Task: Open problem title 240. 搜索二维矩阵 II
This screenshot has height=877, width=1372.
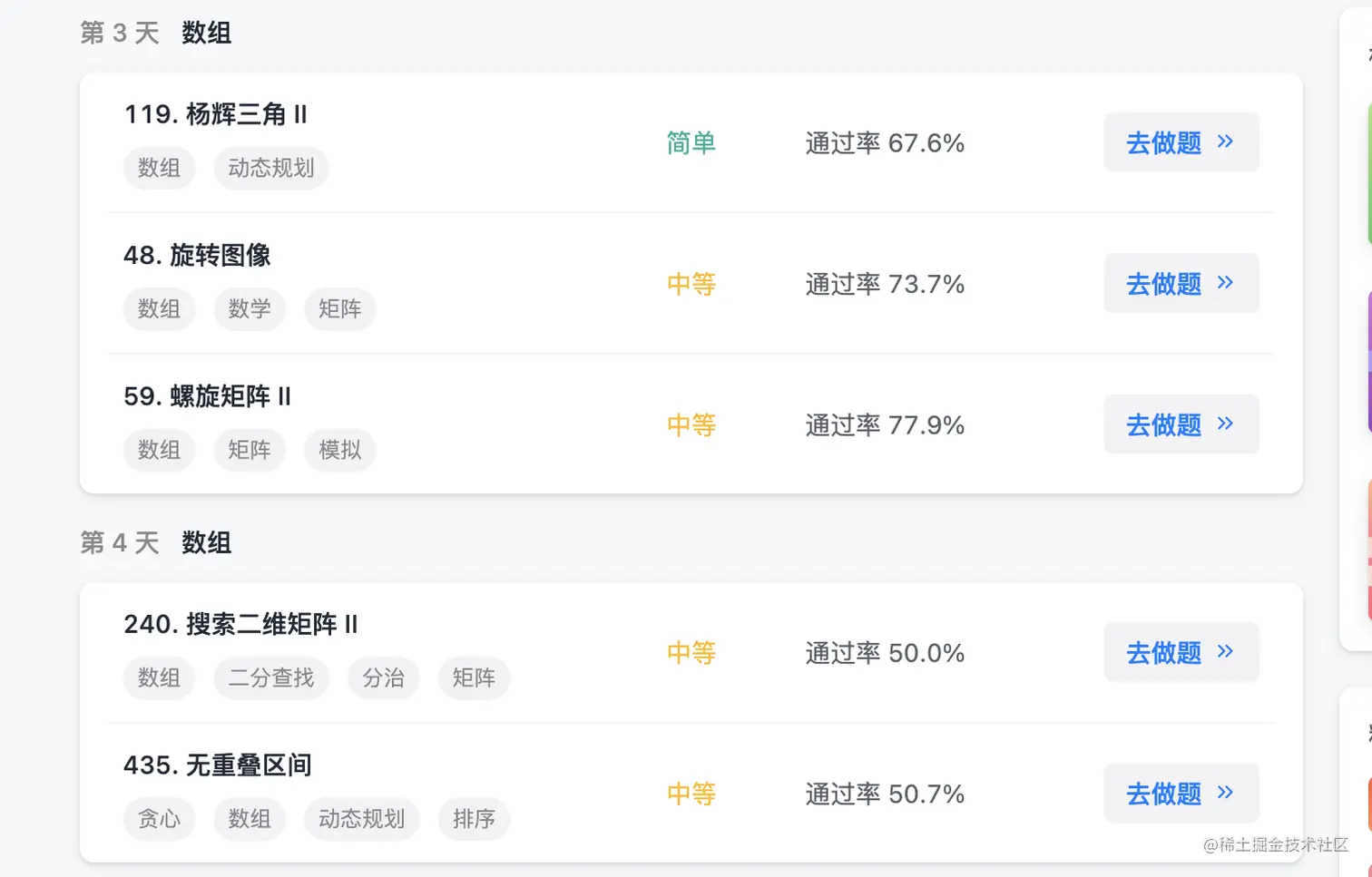Action: 240,624
